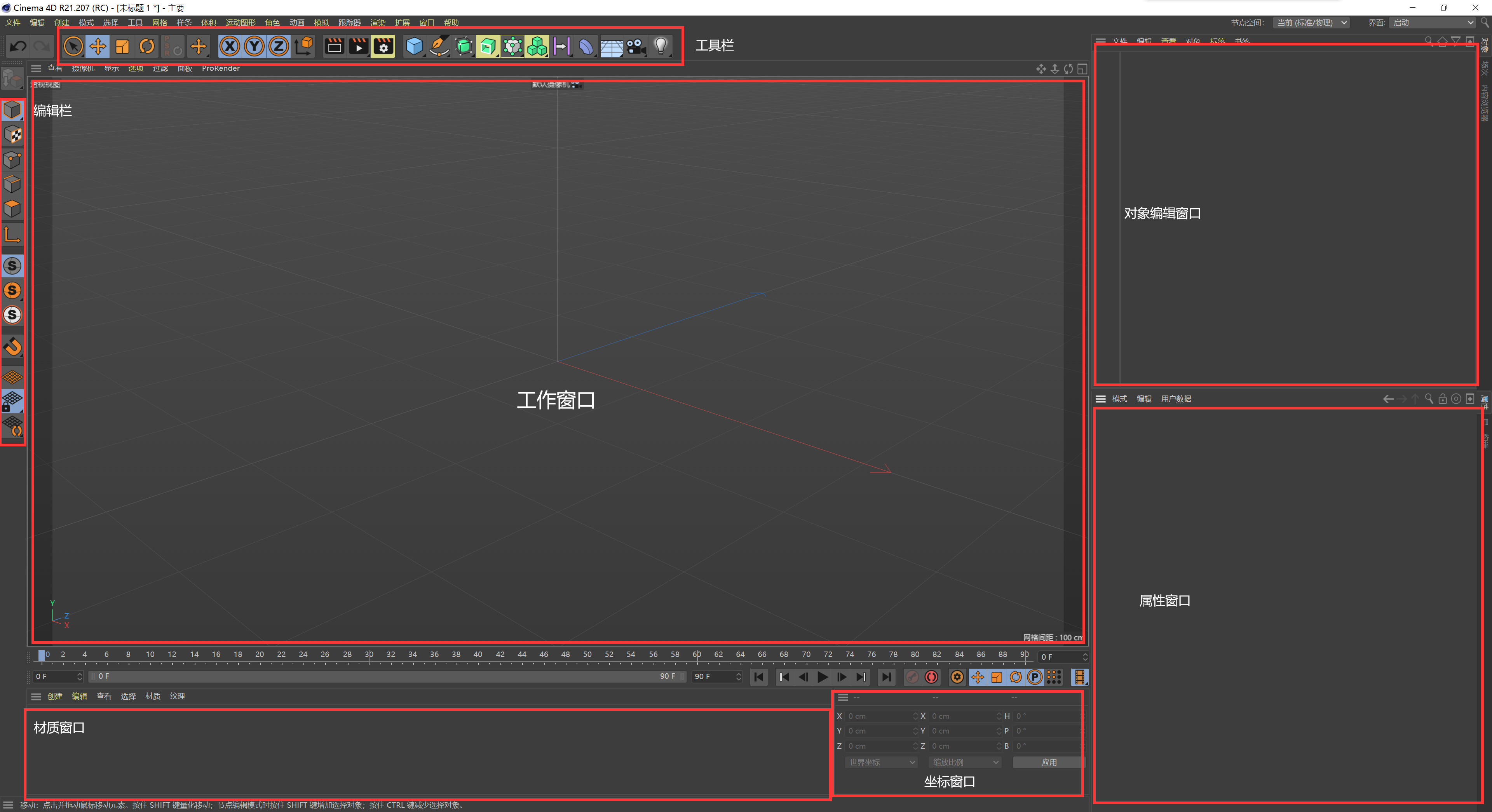The image size is (1492, 812).
Task: Select the Move tool in top toolbar
Action: (x=98, y=46)
